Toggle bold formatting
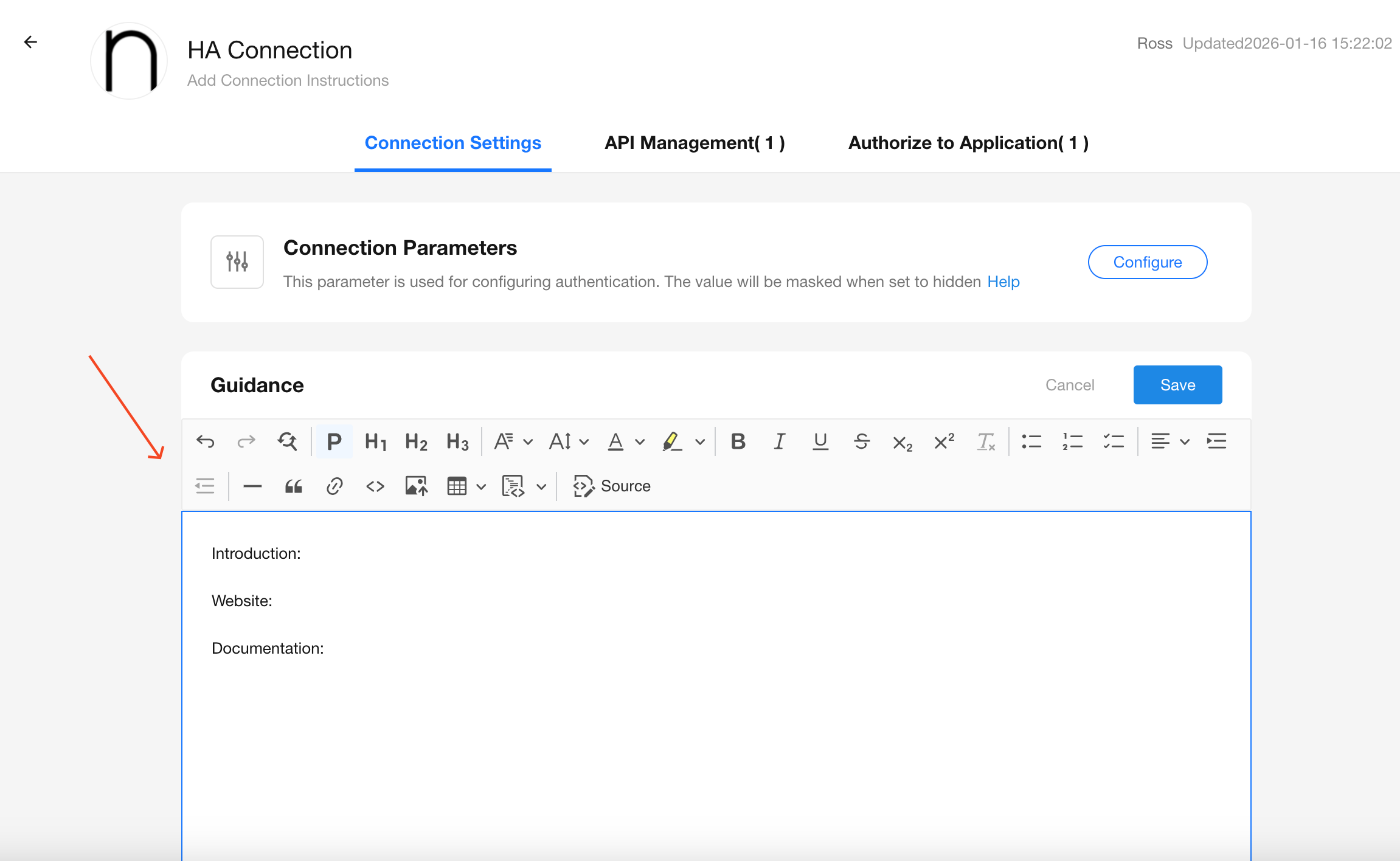1400x861 pixels. click(x=738, y=441)
